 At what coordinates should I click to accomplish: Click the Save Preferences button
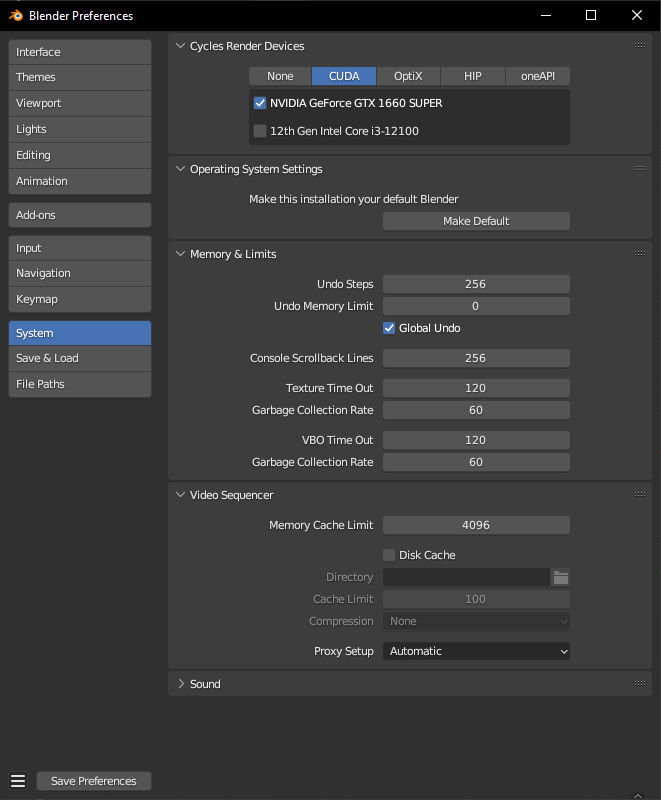point(94,781)
